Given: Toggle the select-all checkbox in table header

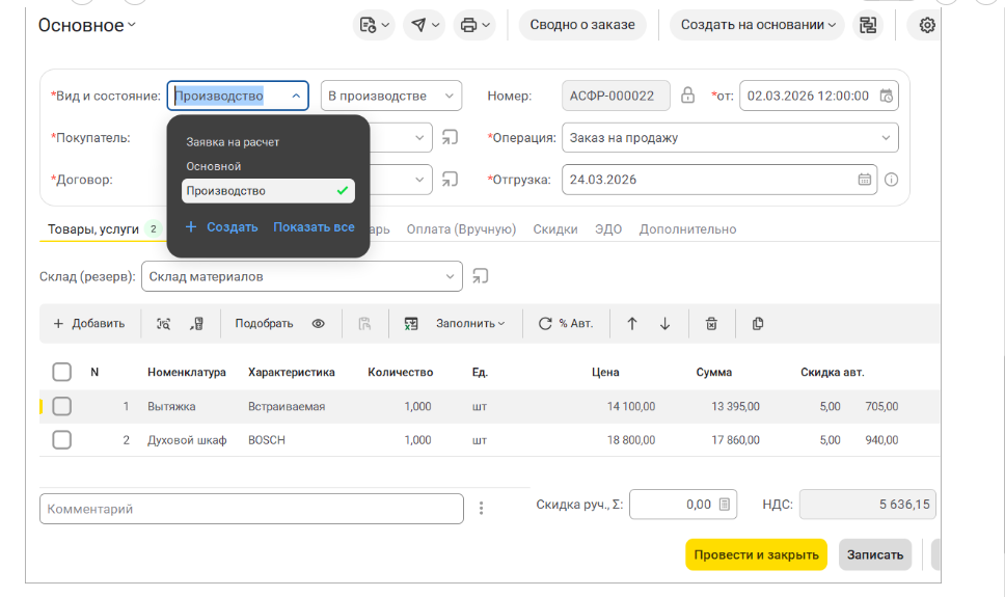Looking at the screenshot, I should (62, 372).
